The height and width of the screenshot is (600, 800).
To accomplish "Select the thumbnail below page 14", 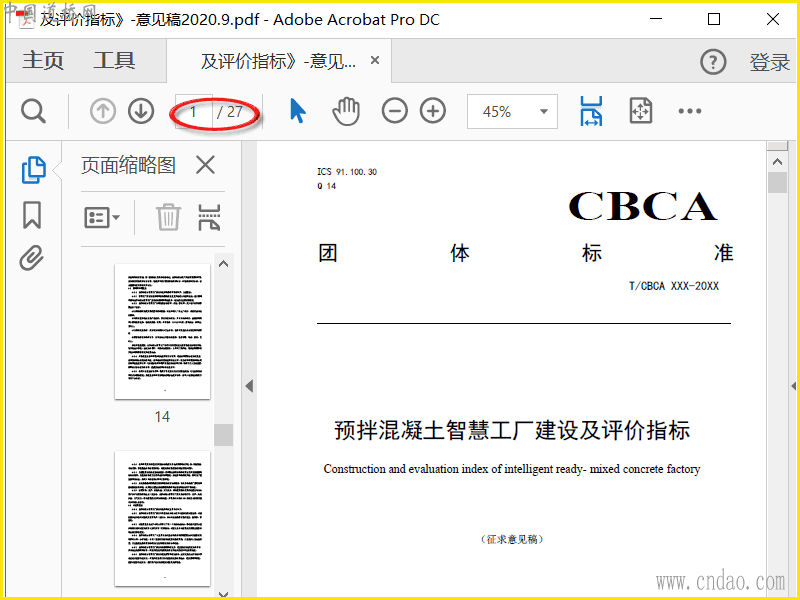I will coord(162,518).
